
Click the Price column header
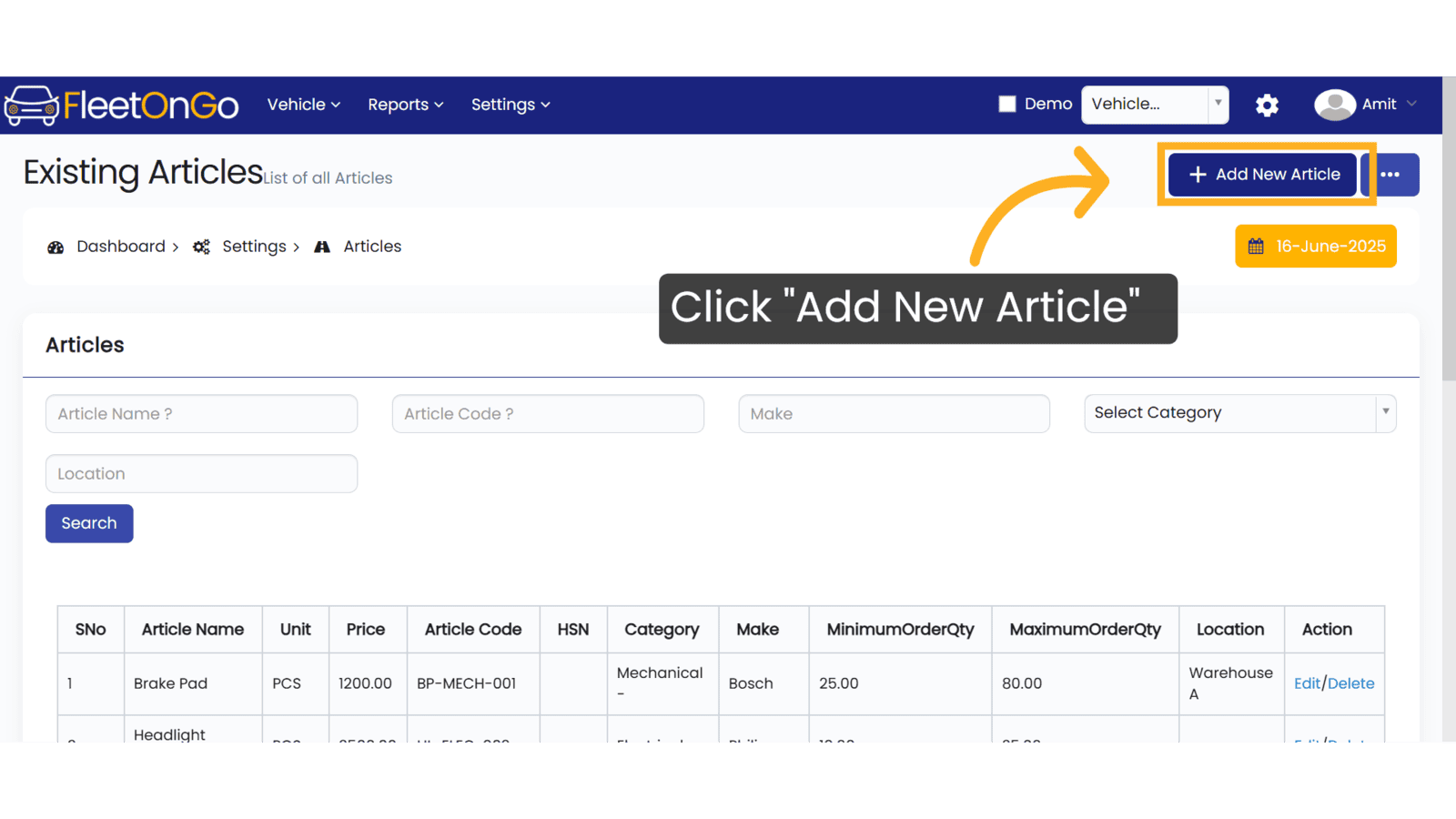[366, 630]
